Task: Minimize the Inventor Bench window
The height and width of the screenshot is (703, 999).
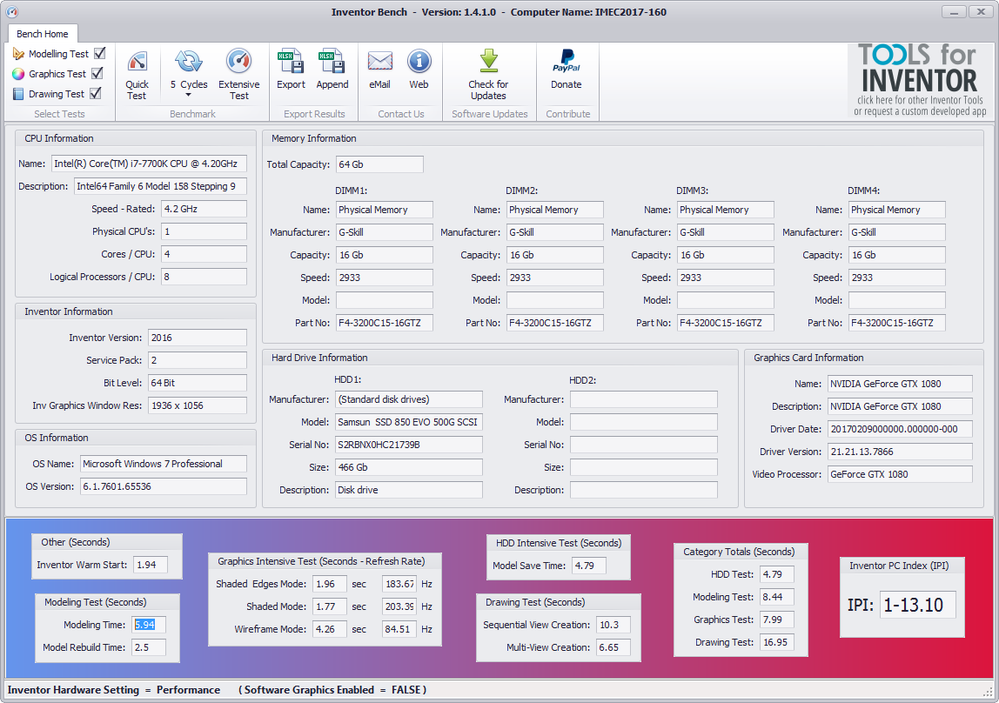Action: (x=954, y=12)
